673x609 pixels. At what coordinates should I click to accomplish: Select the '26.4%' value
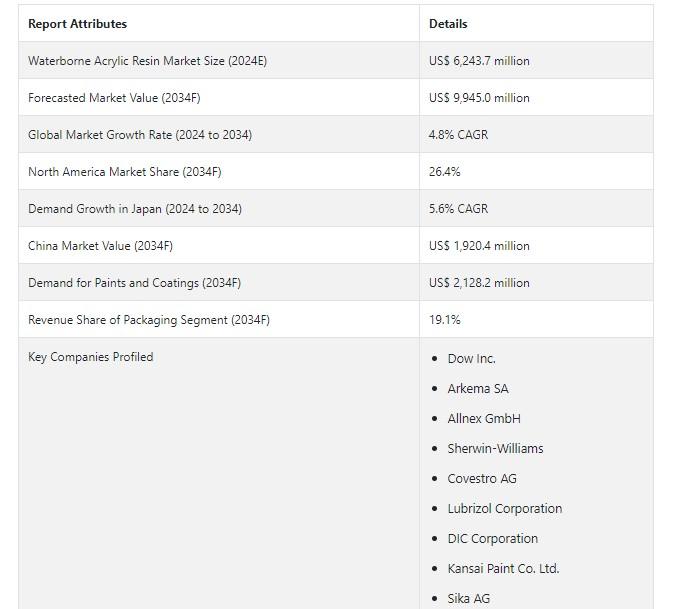click(445, 172)
